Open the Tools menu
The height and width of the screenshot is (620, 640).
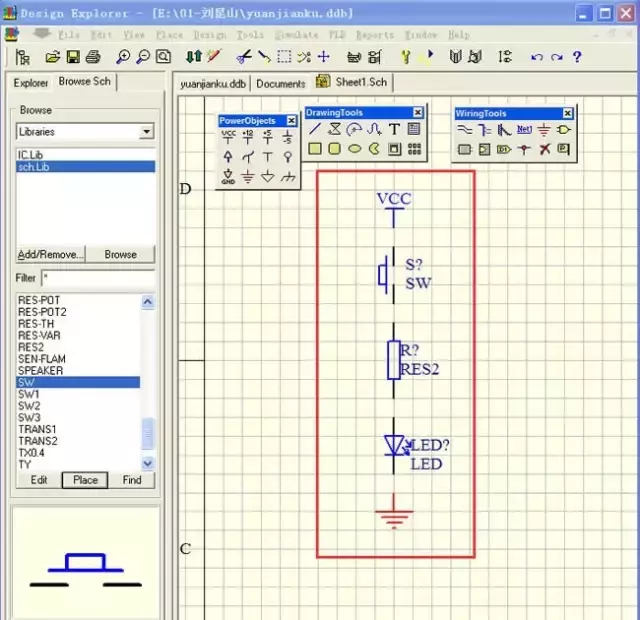(250, 35)
